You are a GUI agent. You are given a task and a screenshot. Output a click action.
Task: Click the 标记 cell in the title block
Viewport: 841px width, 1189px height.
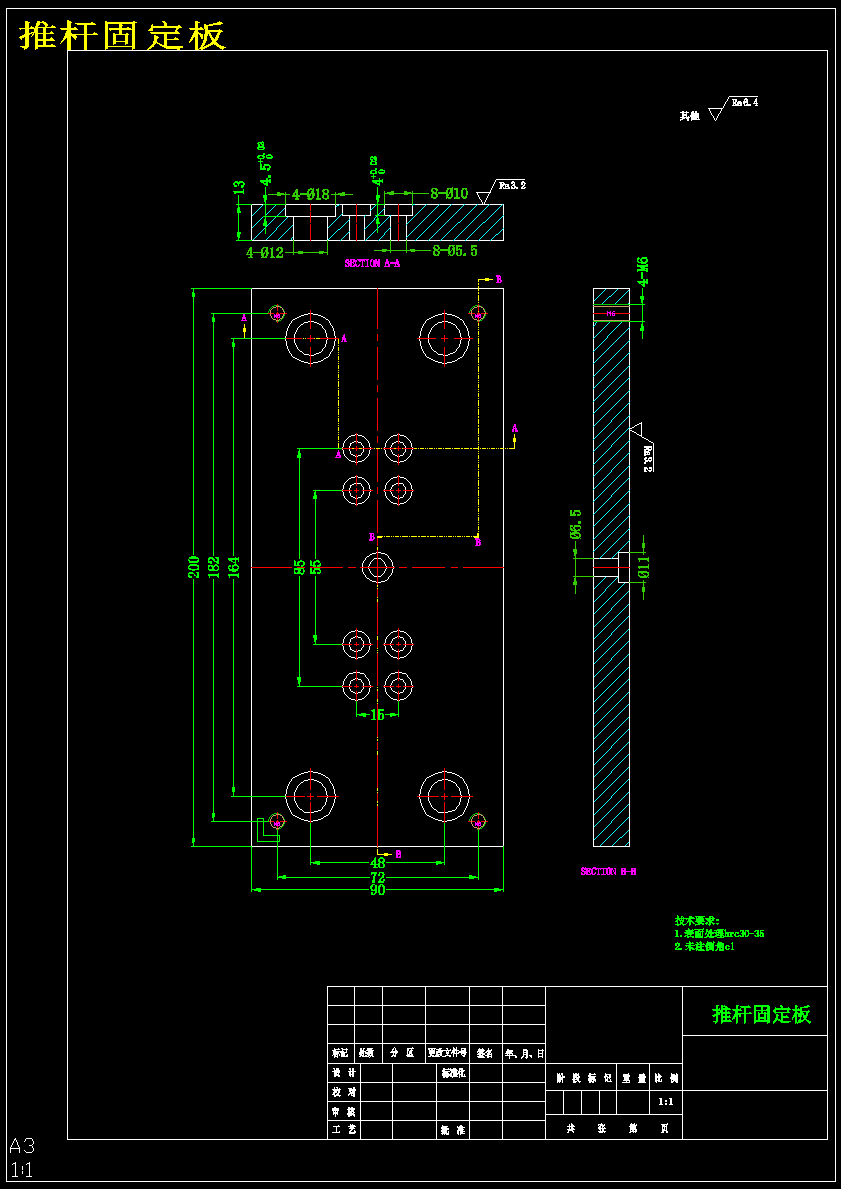(x=340, y=1053)
